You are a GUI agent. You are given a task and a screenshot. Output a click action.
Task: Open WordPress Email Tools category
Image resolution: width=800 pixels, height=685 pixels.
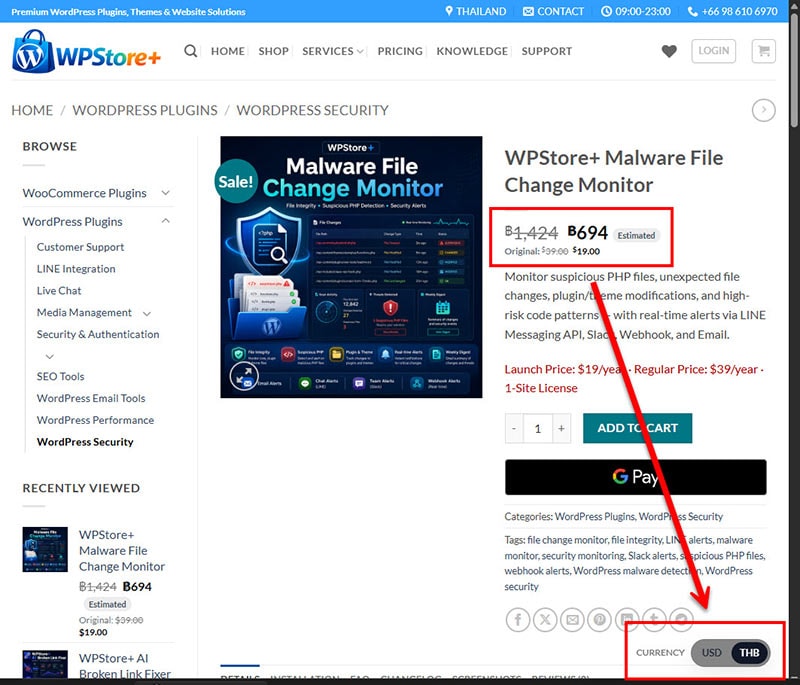click(91, 398)
